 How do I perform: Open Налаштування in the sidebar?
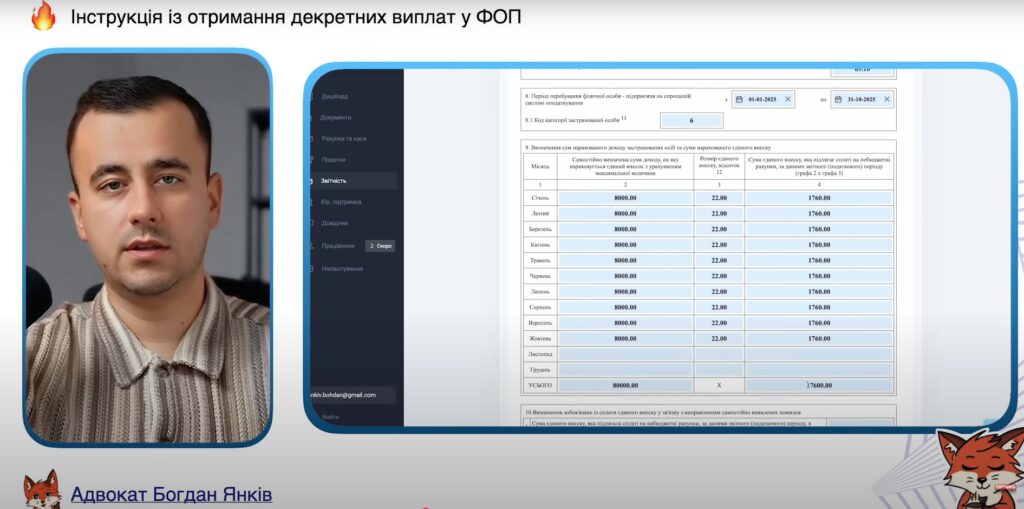[x=342, y=269]
